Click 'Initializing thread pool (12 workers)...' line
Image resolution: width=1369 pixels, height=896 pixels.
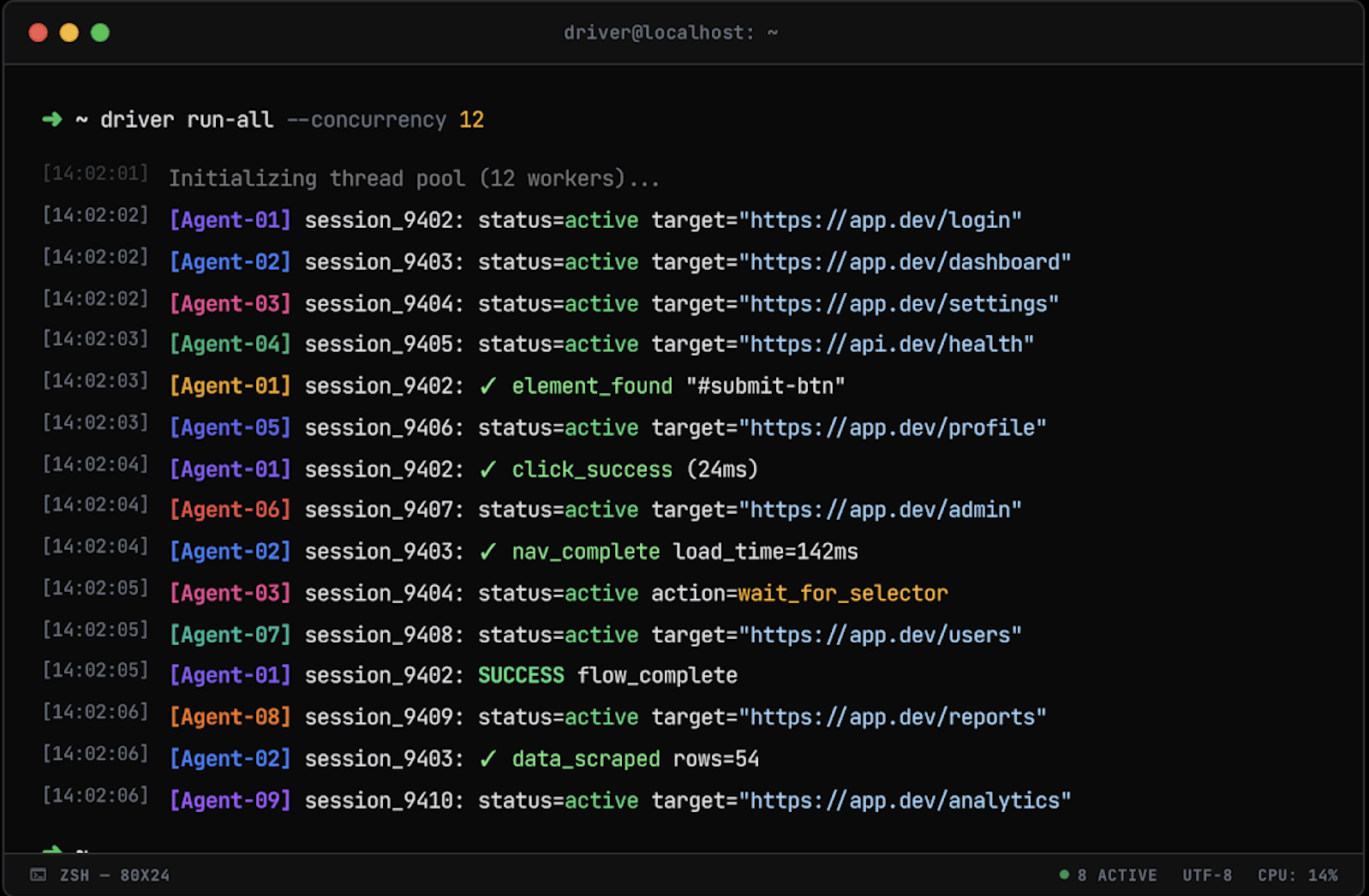click(415, 178)
